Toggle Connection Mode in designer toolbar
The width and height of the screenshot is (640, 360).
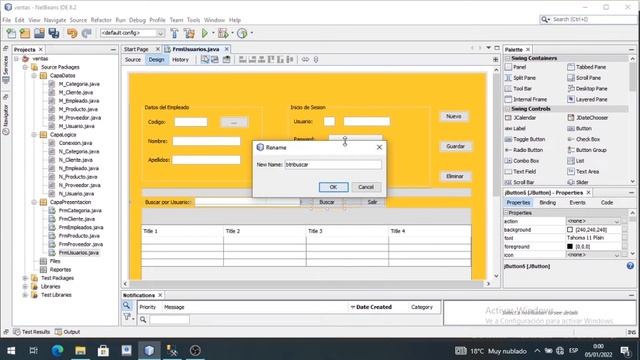(215, 60)
